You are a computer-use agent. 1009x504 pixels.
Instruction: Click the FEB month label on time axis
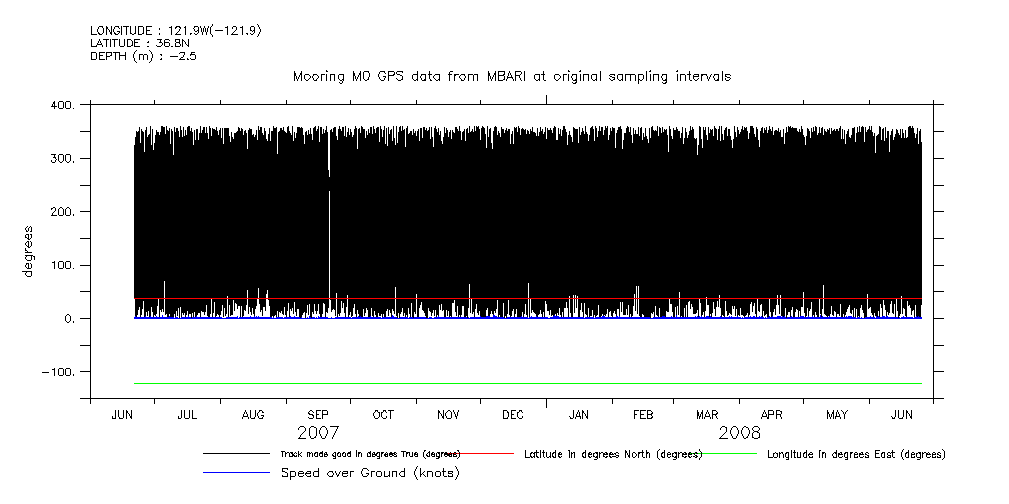pos(642,415)
